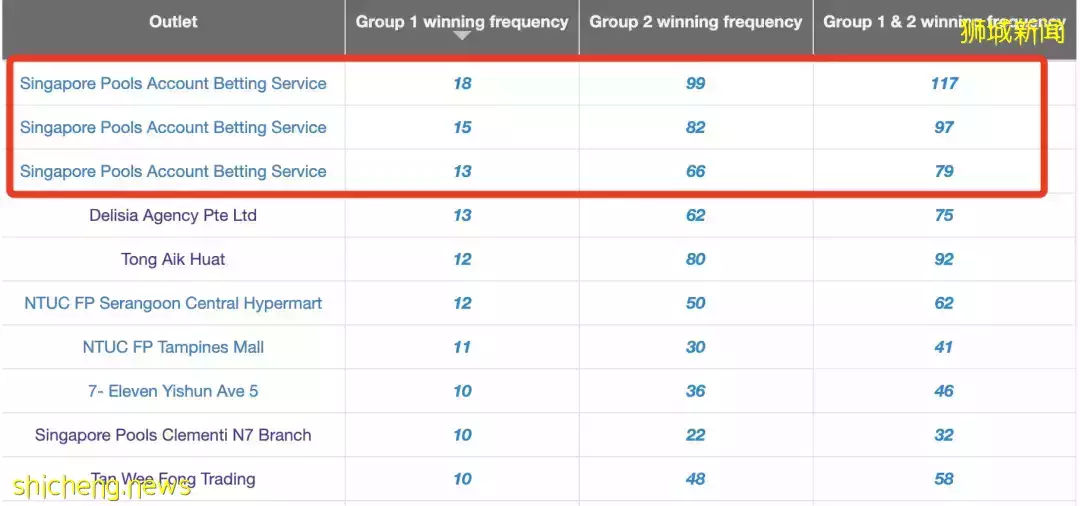
Task: Sort by the Outlet column header
Action: (x=173, y=22)
